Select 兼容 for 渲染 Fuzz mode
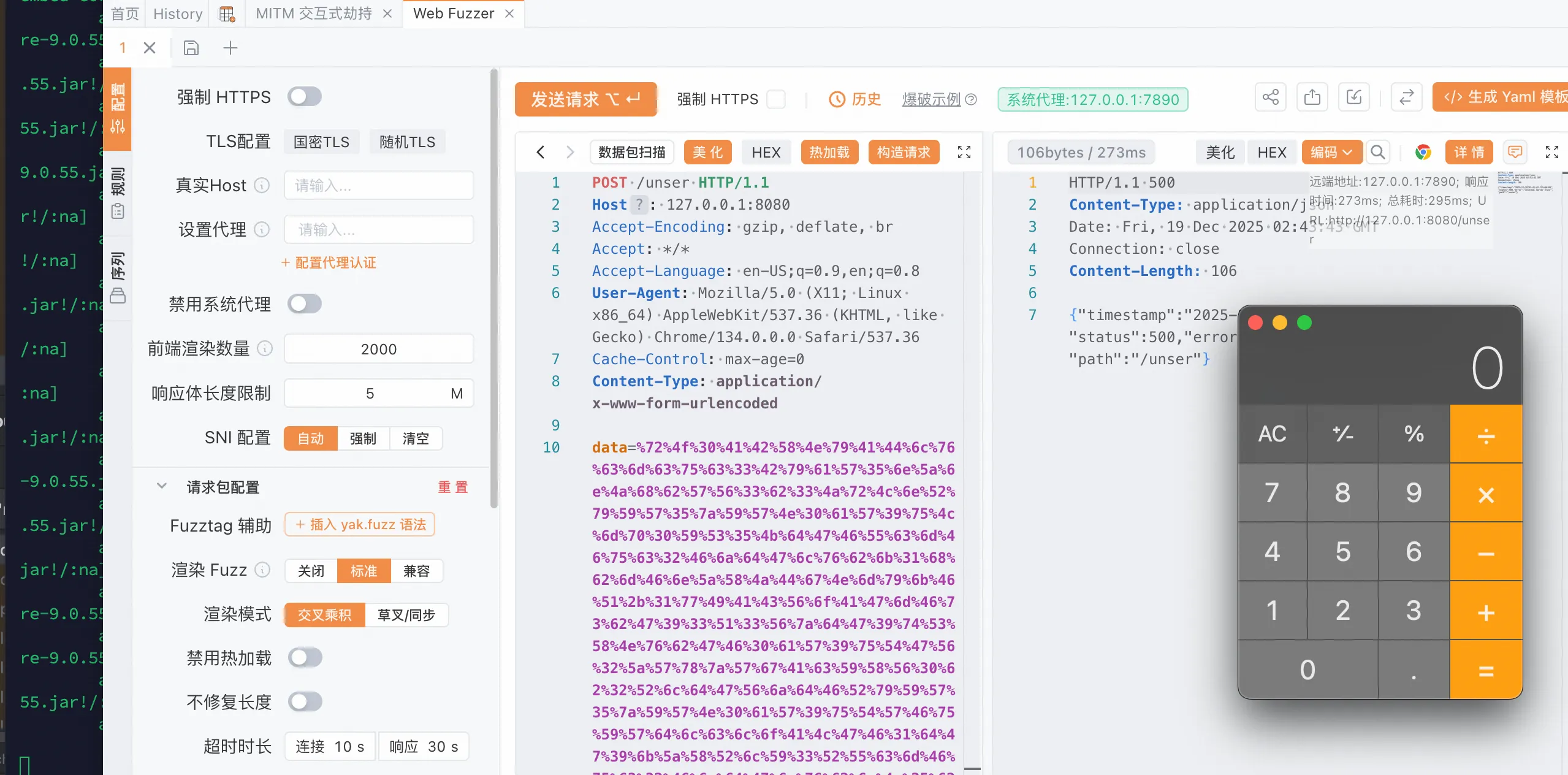This screenshot has height=775, width=1568. [x=416, y=571]
